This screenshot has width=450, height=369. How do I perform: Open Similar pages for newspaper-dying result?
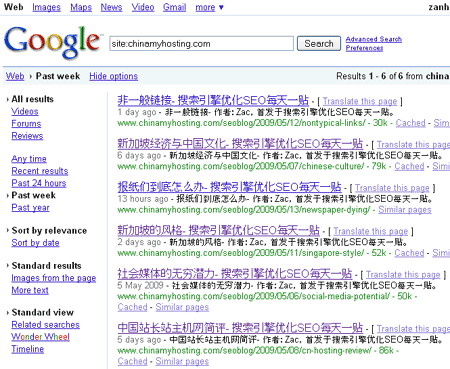point(405,210)
